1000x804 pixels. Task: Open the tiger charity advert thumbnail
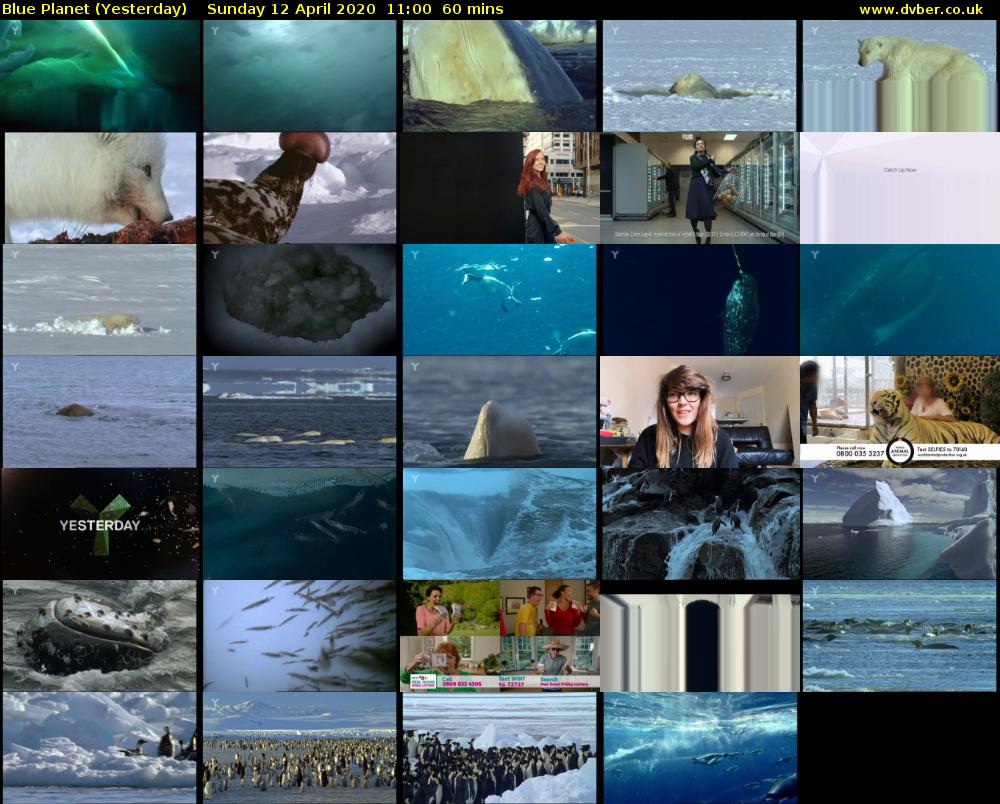899,411
